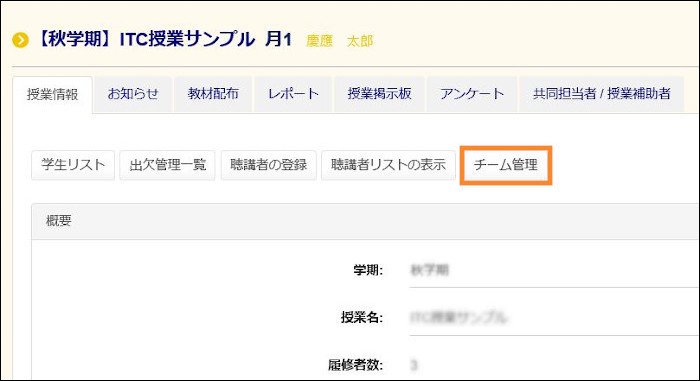Click the 学期: label

pyautogui.click(x=368, y=270)
